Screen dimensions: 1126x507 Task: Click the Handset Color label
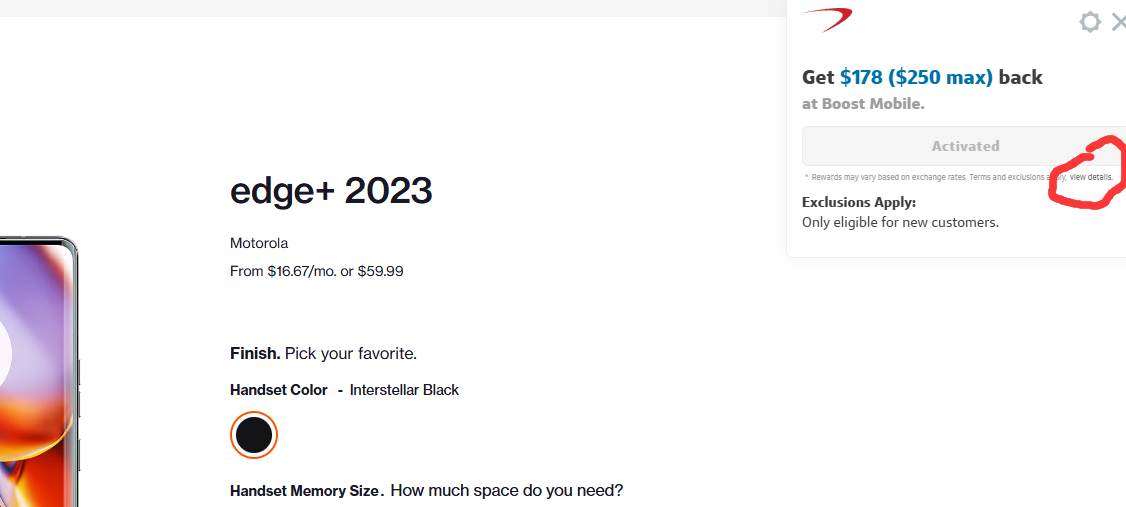(279, 390)
